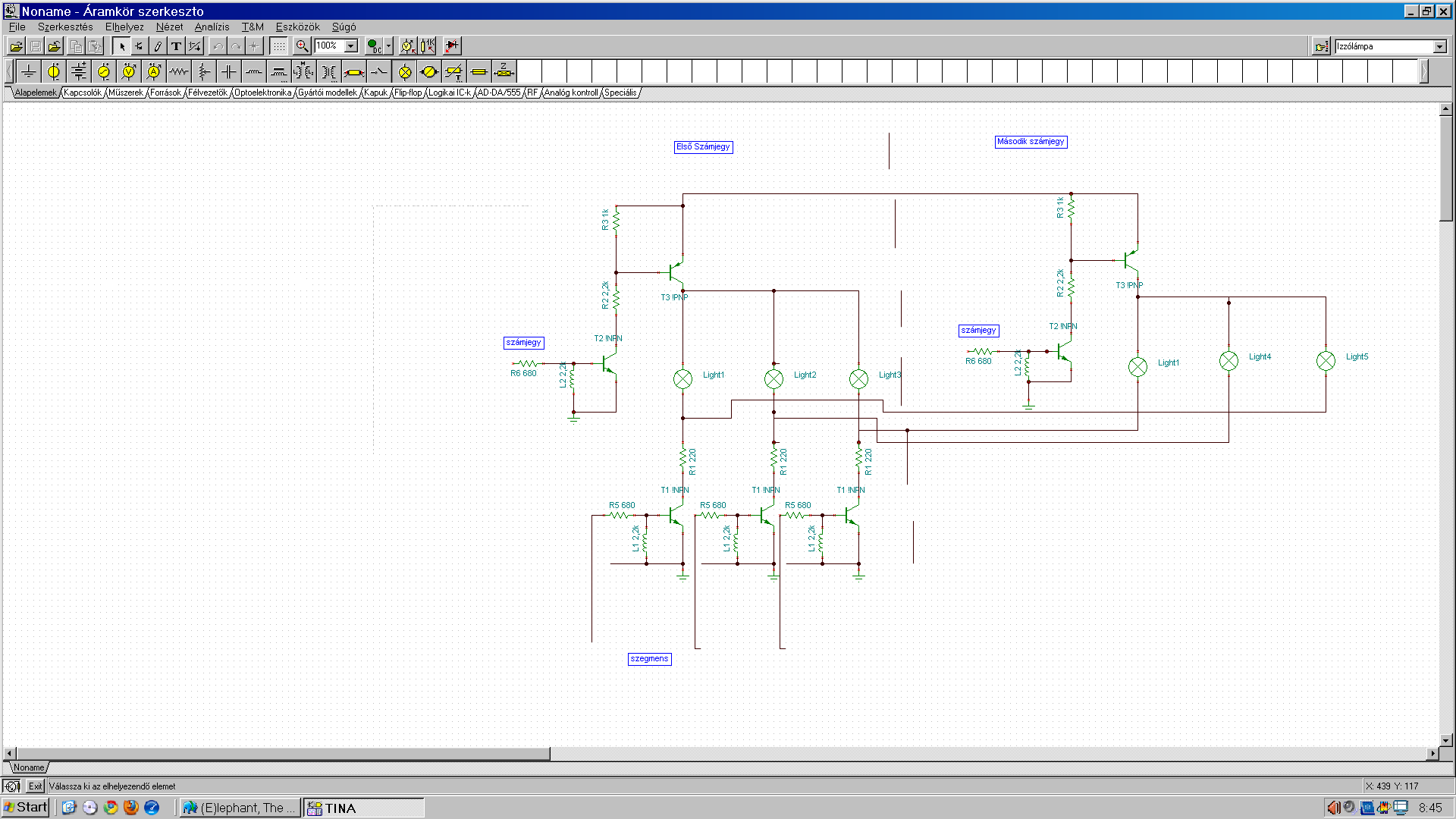The image size is (1456, 819).
Task: Open the 100% zoom level dropdown
Action: click(x=351, y=46)
